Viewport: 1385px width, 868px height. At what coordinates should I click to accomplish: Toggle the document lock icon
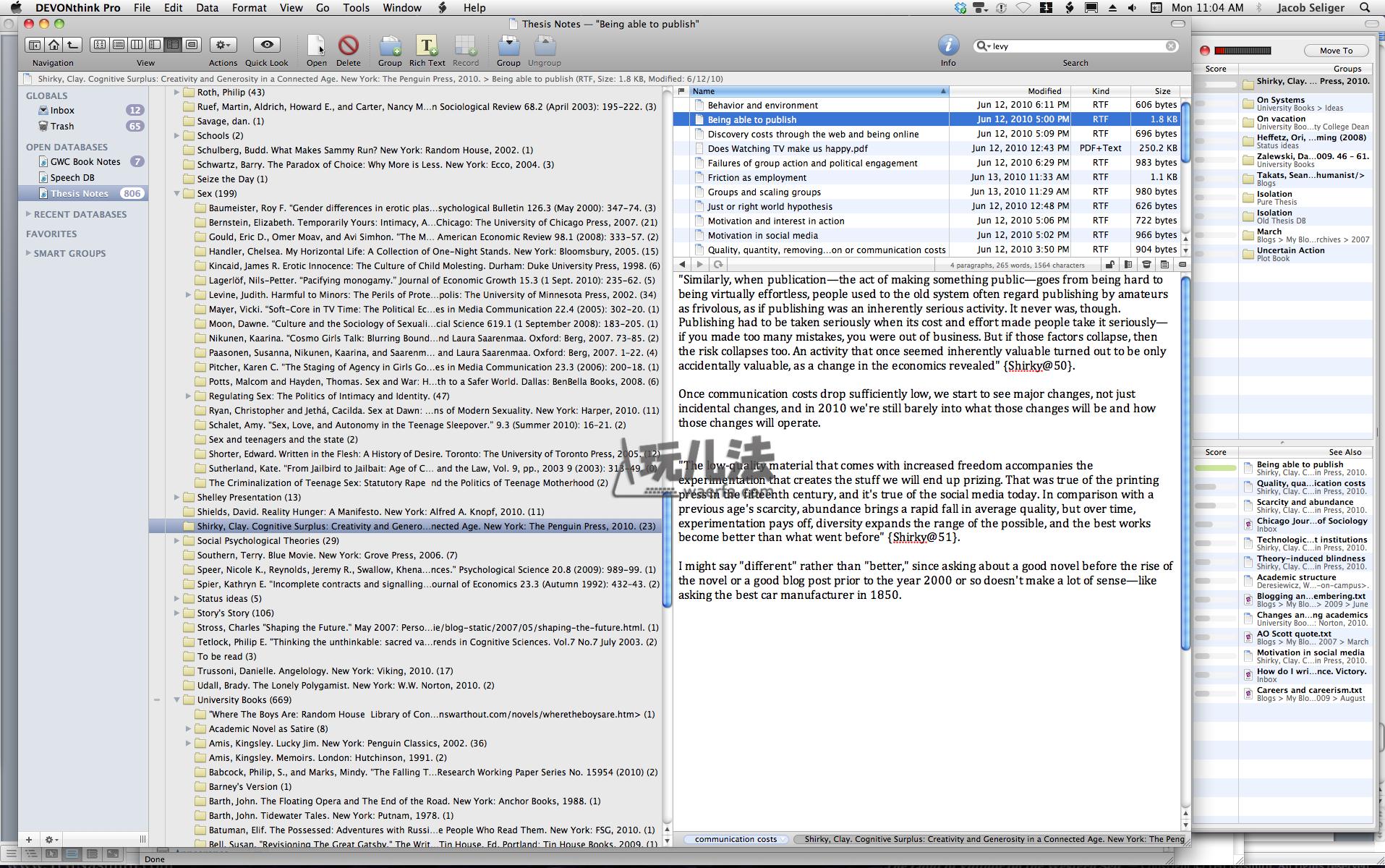tap(1110, 265)
